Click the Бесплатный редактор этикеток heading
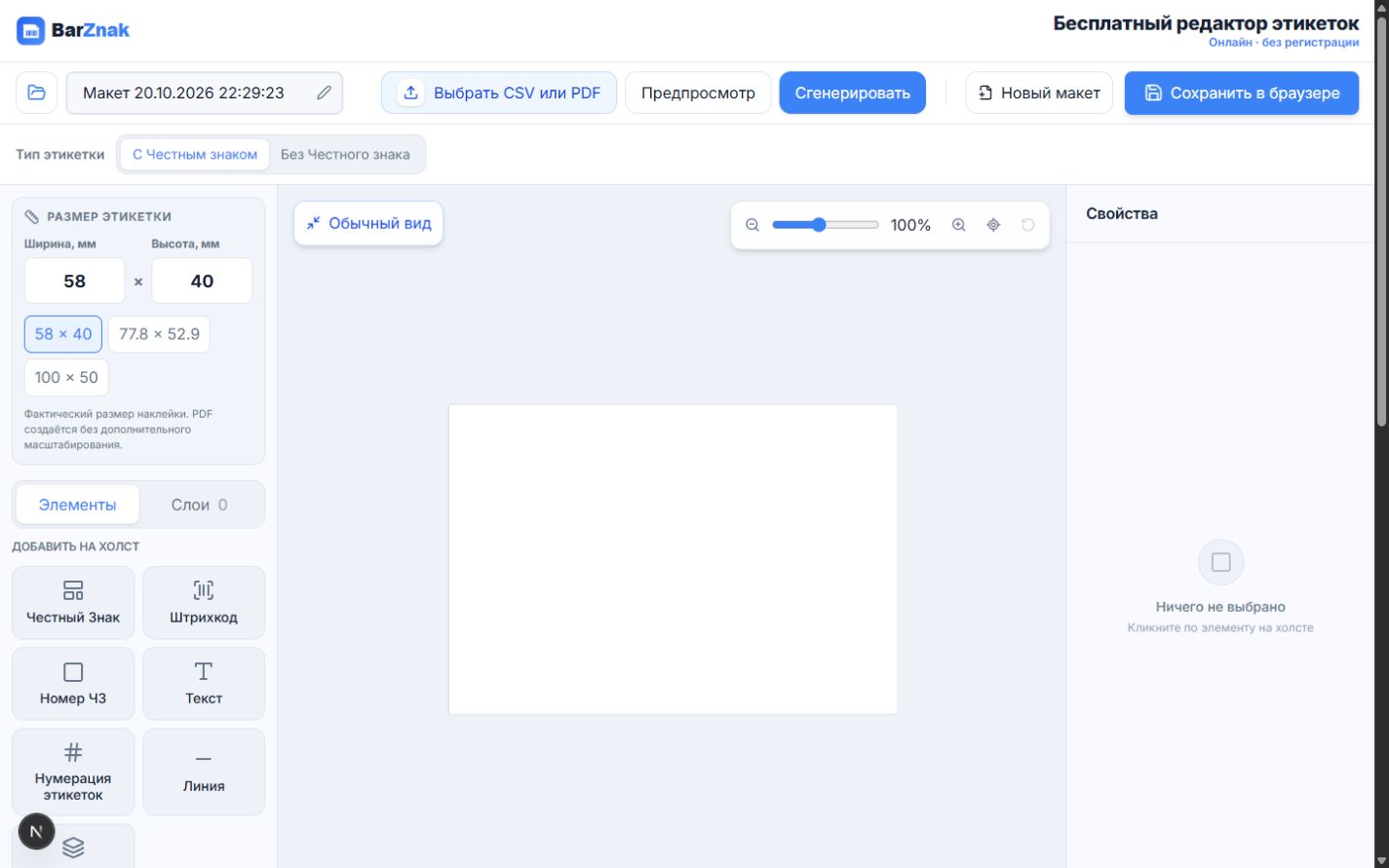Image resolution: width=1389 pixels, height=868 pixels. [1206, 22]
